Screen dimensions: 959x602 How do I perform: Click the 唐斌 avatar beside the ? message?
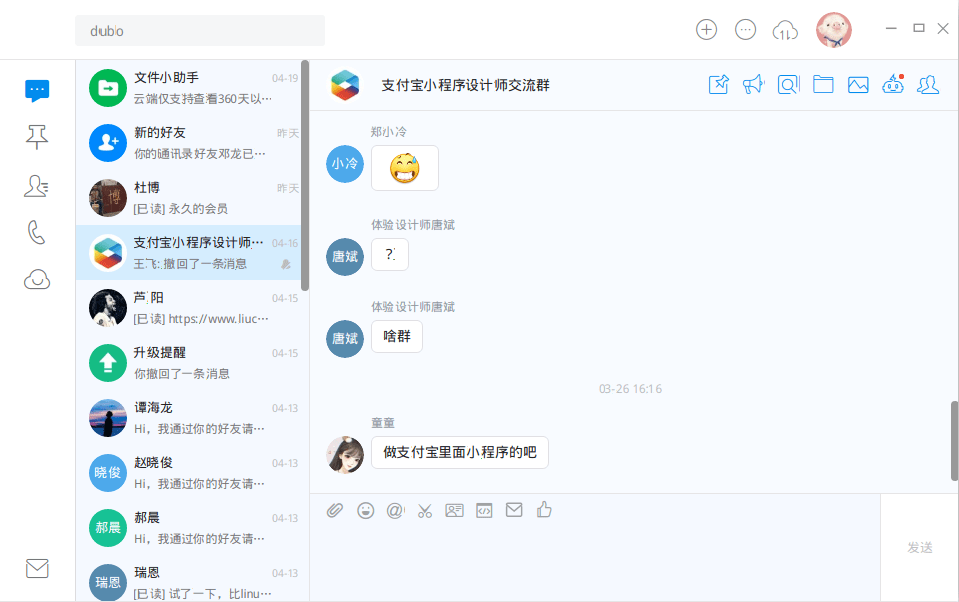[x=345, y=257]
